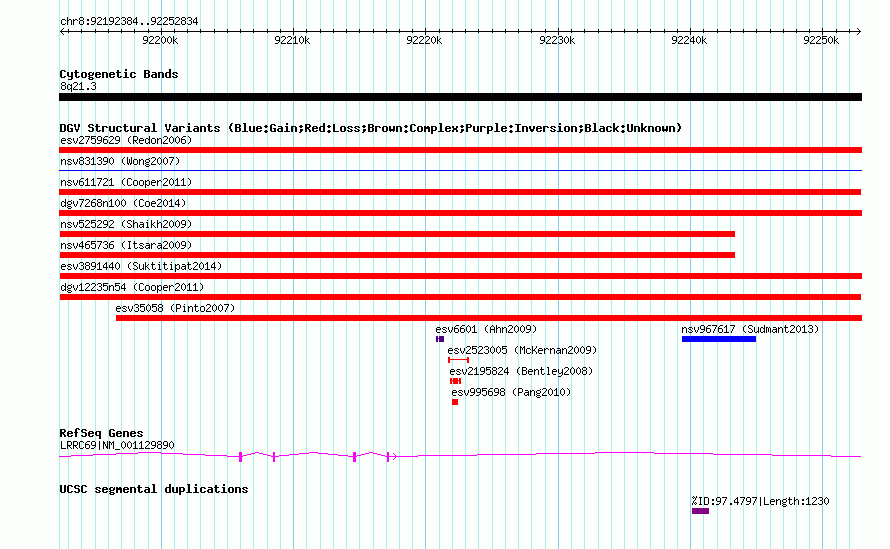The width and height of the screenshot is (890, 549).
Task: Open the esv3891440 (Suktitipat2014) label
Action: pos(141,266)
